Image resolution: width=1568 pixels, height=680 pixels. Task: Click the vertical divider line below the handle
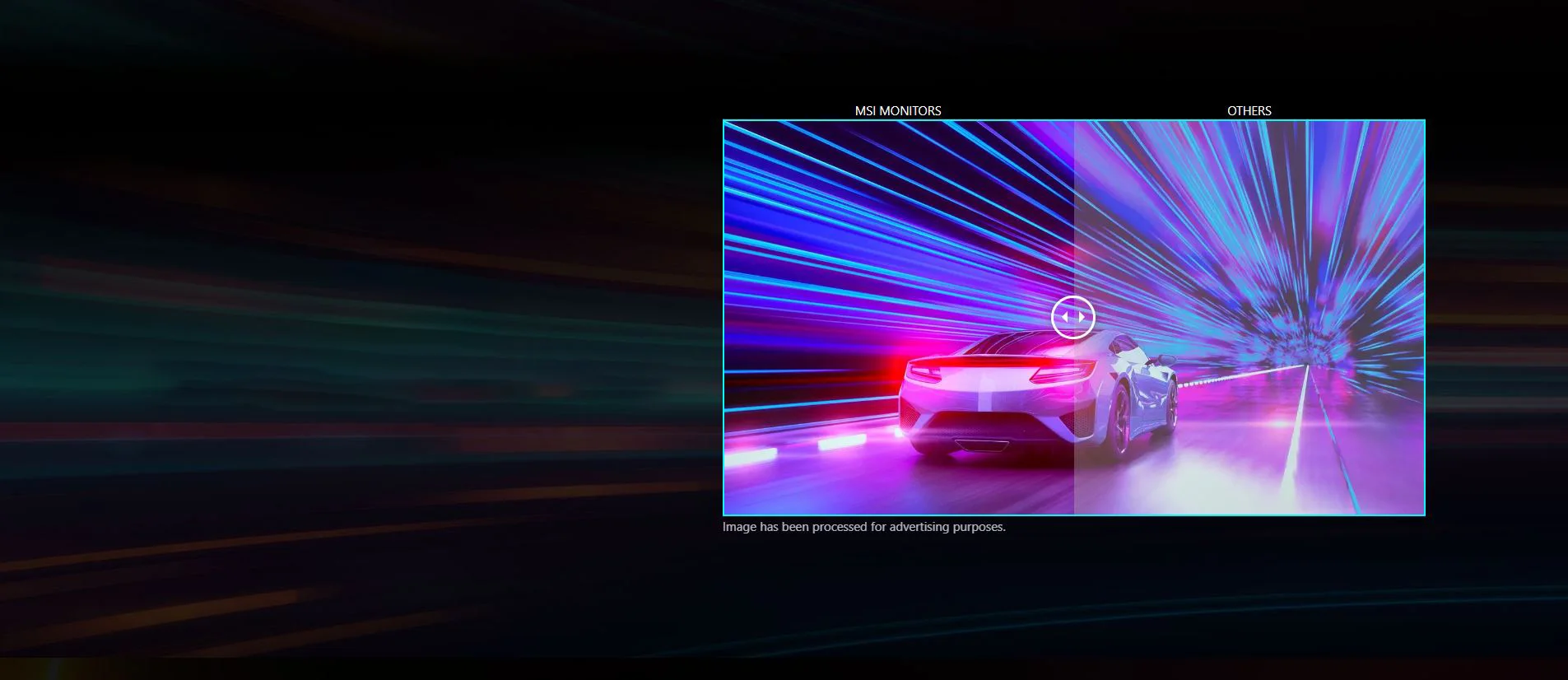tap(1073, 426)
